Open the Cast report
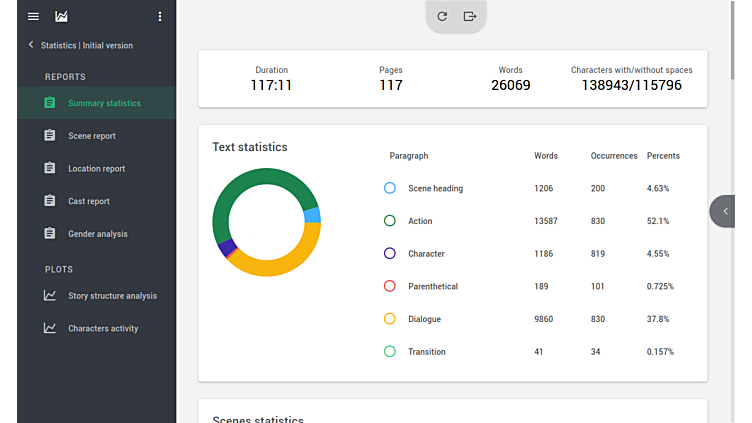The height and width of the screenshot is (423, 752). (88, 201)
